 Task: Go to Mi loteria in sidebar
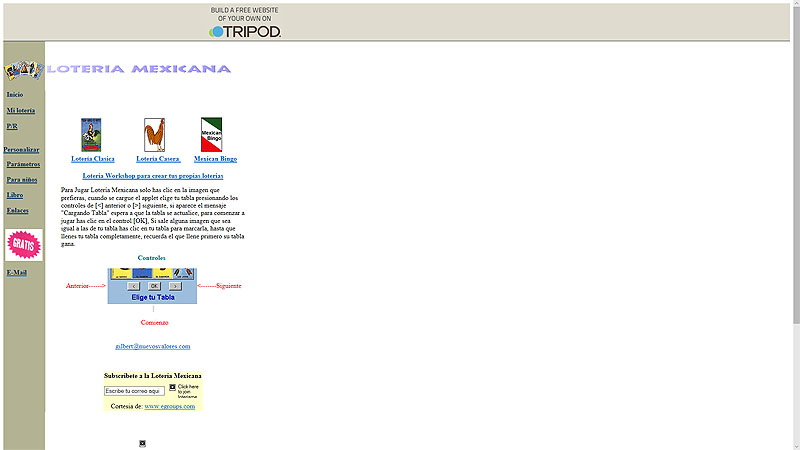pos(21,111)
